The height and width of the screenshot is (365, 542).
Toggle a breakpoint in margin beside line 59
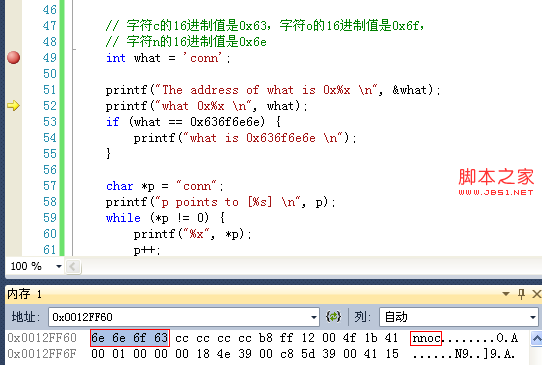point(13,218)
